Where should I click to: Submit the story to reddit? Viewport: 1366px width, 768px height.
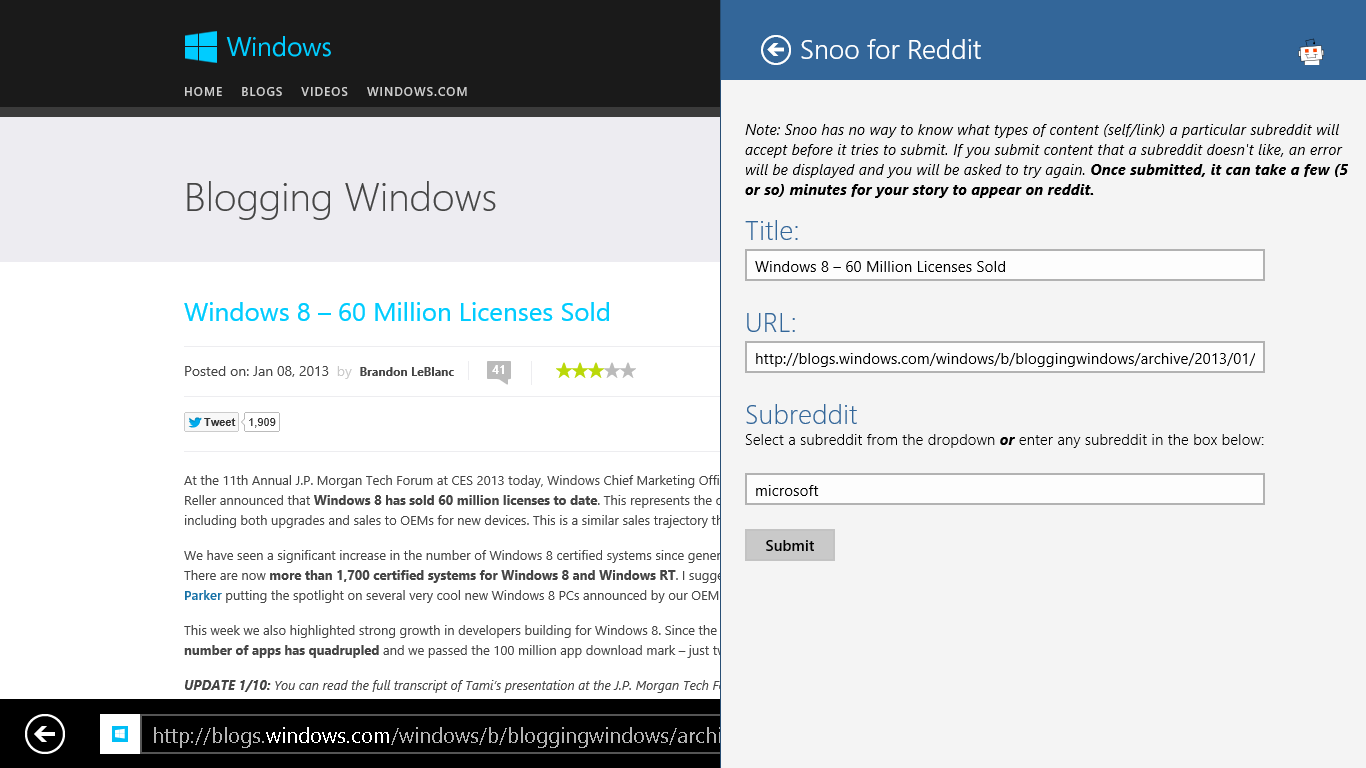[x=790, y=545]
